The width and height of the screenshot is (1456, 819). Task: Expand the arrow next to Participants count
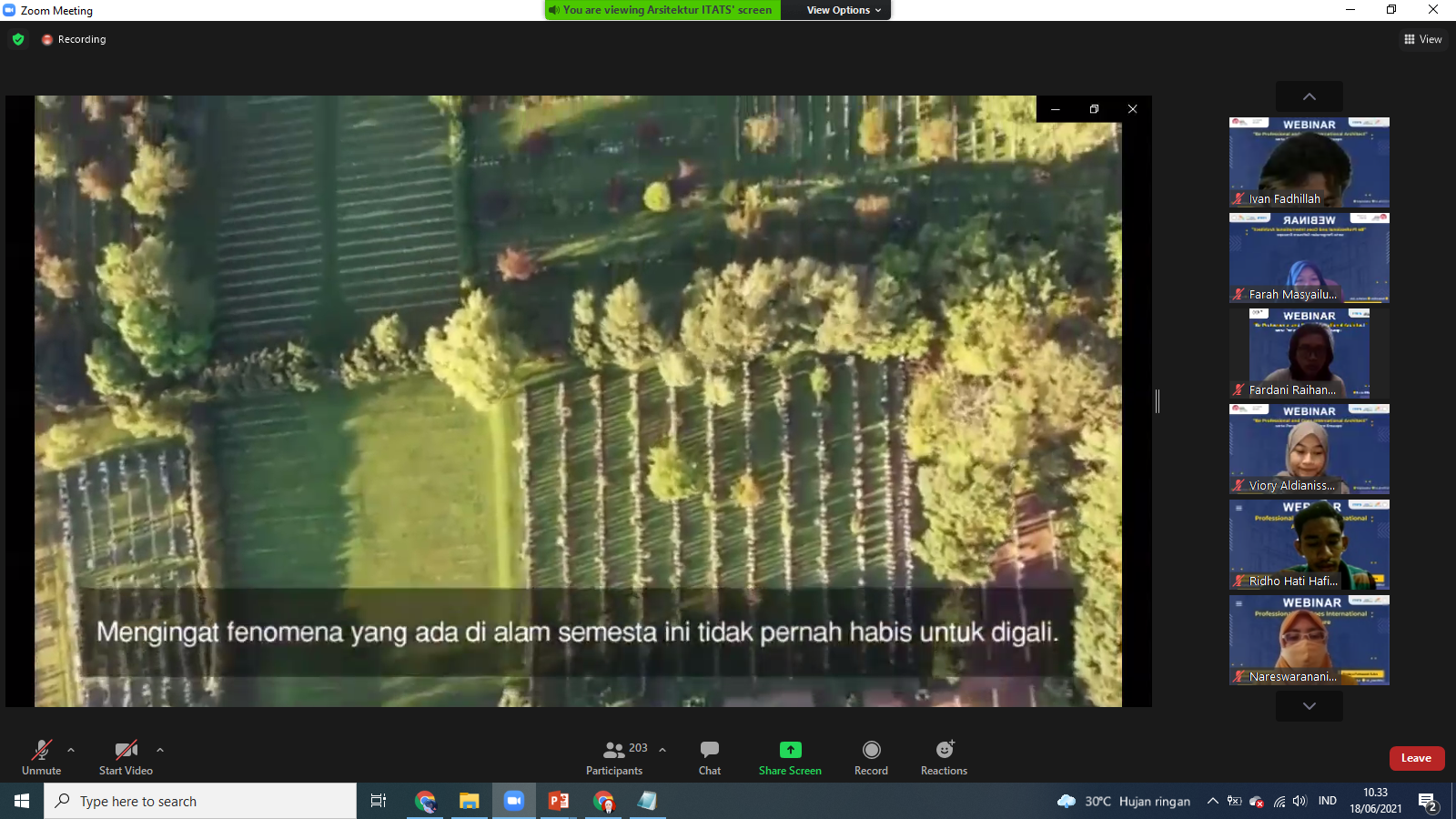(662, 750)
